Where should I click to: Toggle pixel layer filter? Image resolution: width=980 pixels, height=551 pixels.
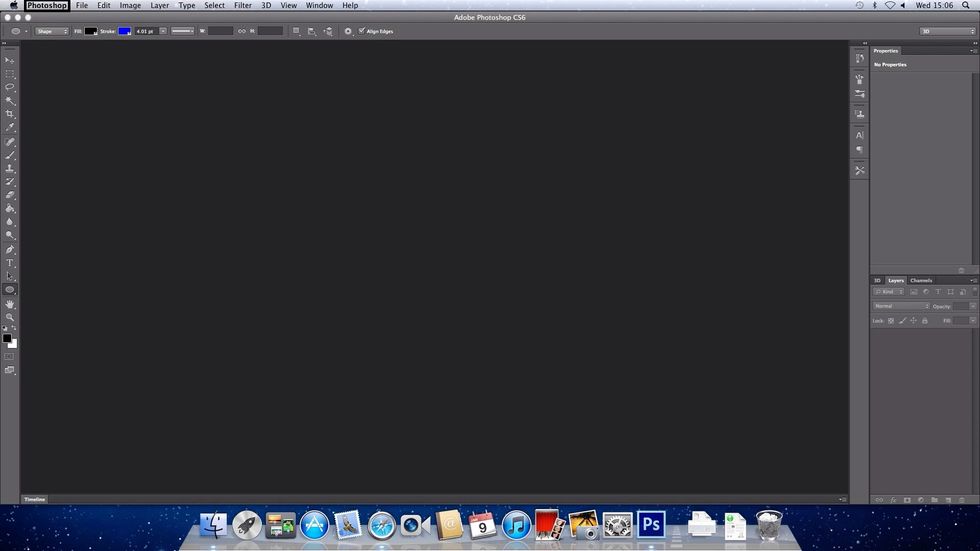click(x=914, y=292)
